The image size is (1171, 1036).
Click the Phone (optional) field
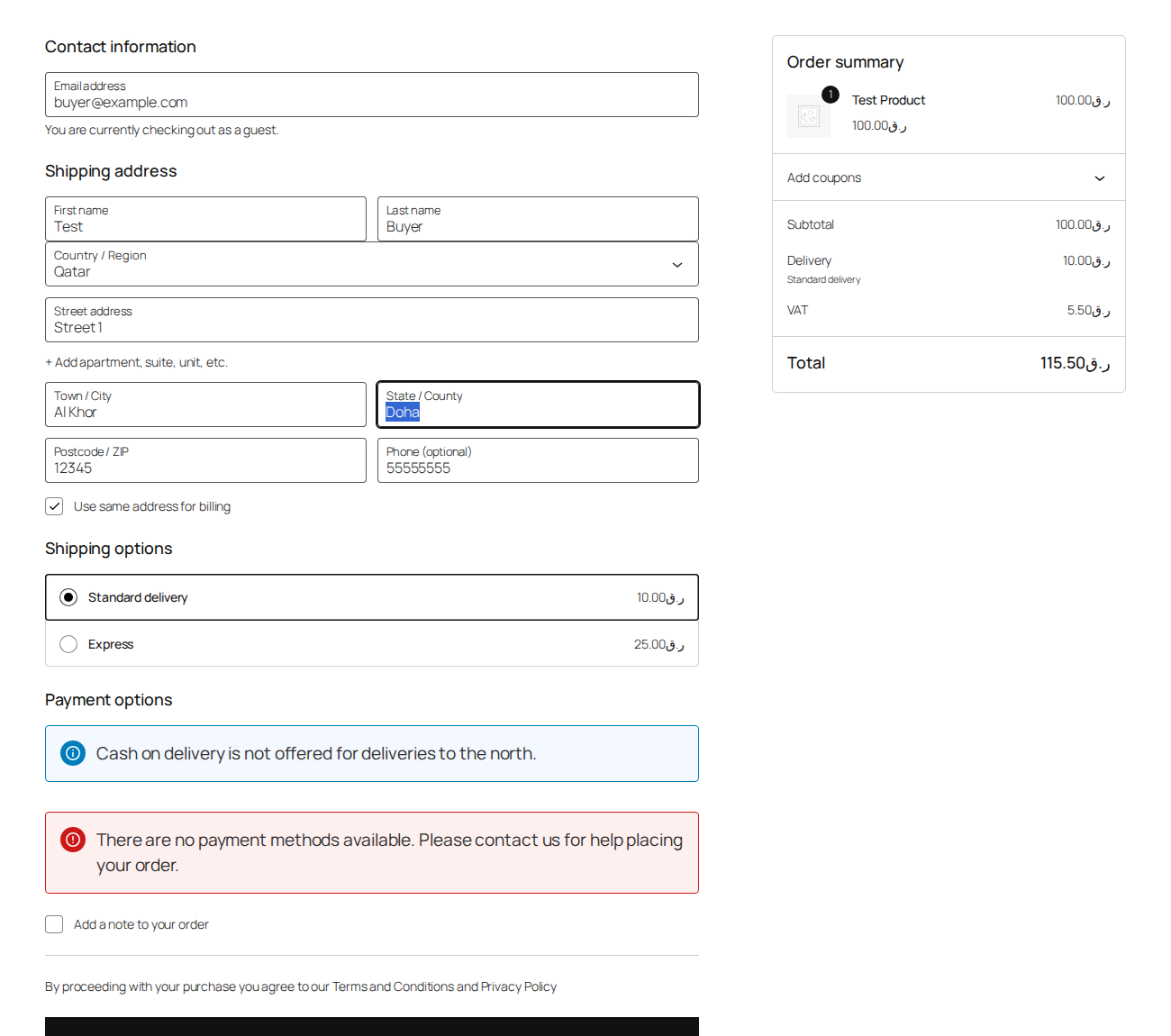[538, 460]
